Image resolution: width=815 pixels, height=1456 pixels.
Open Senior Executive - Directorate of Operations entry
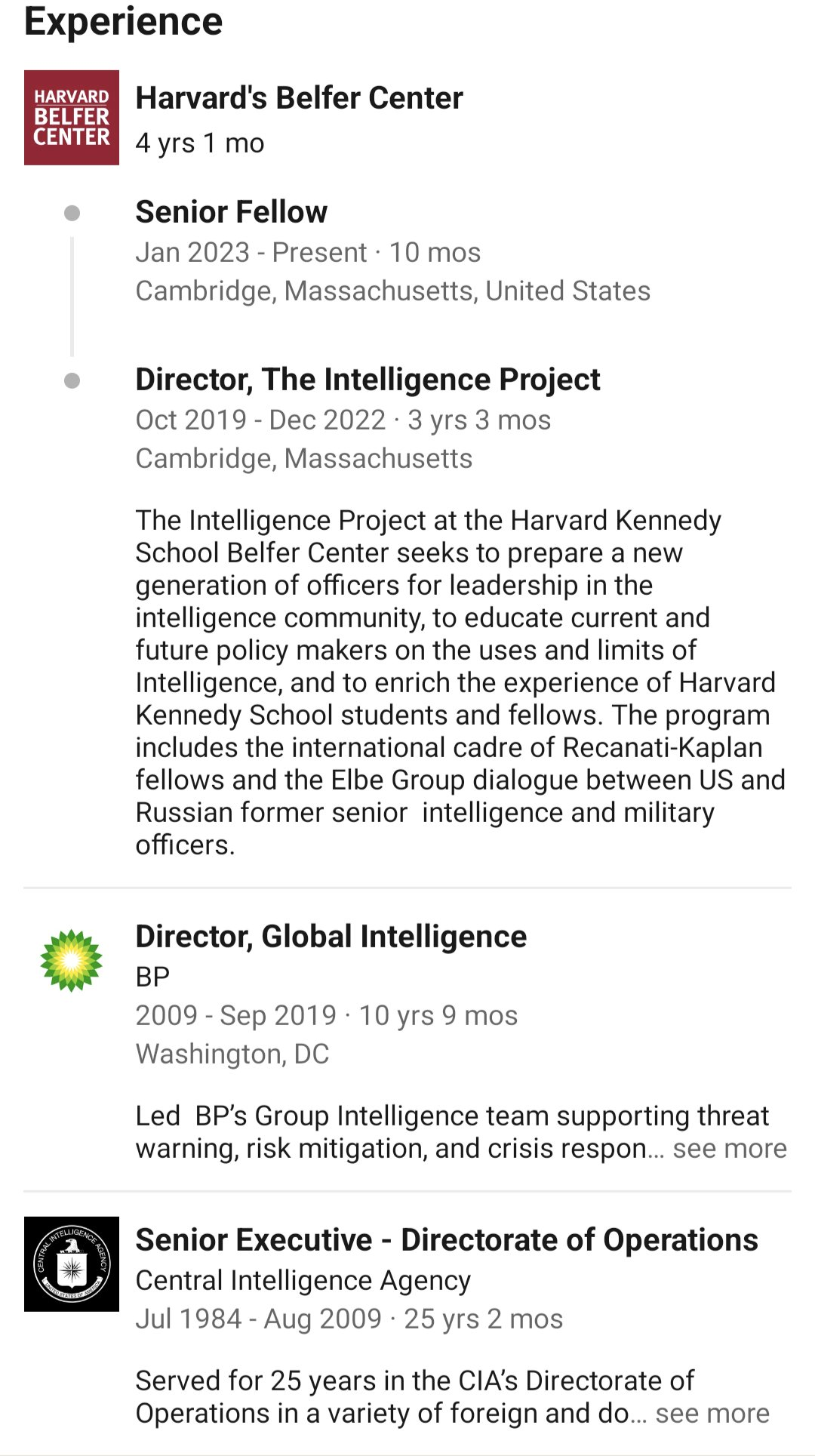click(x=447, y=1240)
